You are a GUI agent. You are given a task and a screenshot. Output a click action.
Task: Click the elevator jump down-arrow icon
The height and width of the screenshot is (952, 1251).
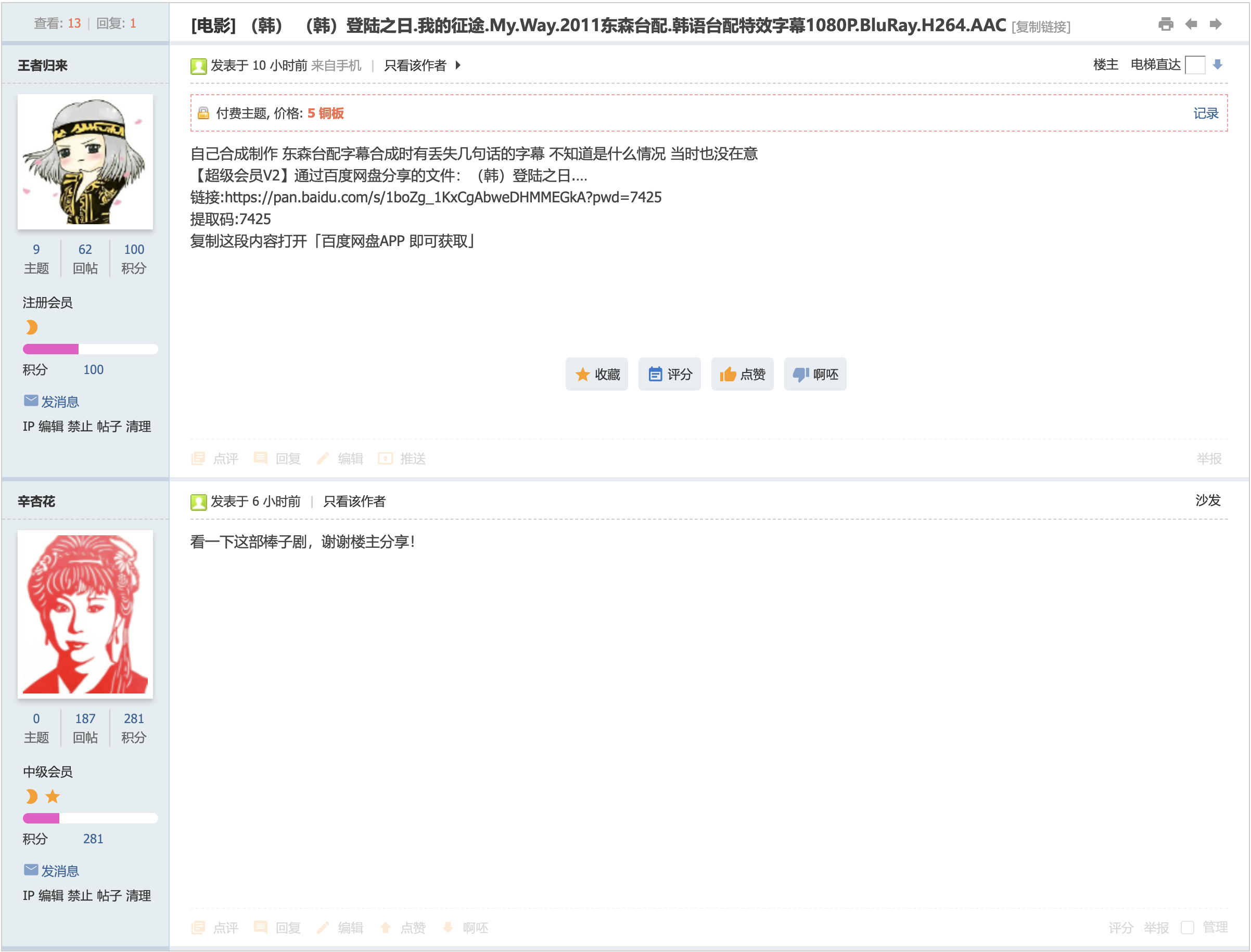click(1217, 65)
